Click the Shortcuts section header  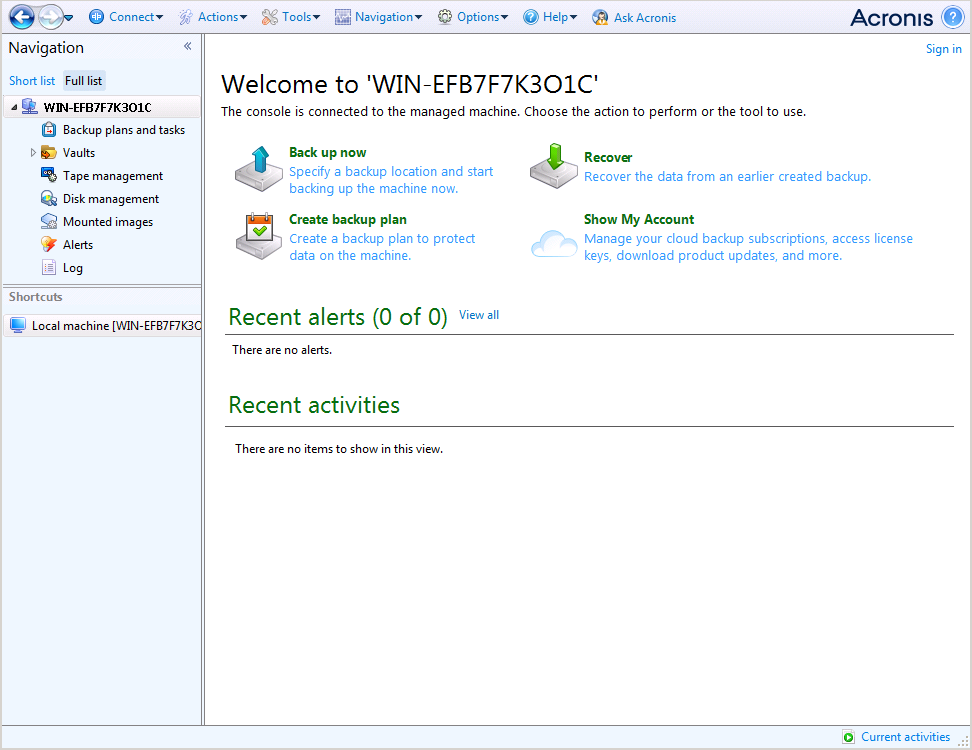point(35,297)
